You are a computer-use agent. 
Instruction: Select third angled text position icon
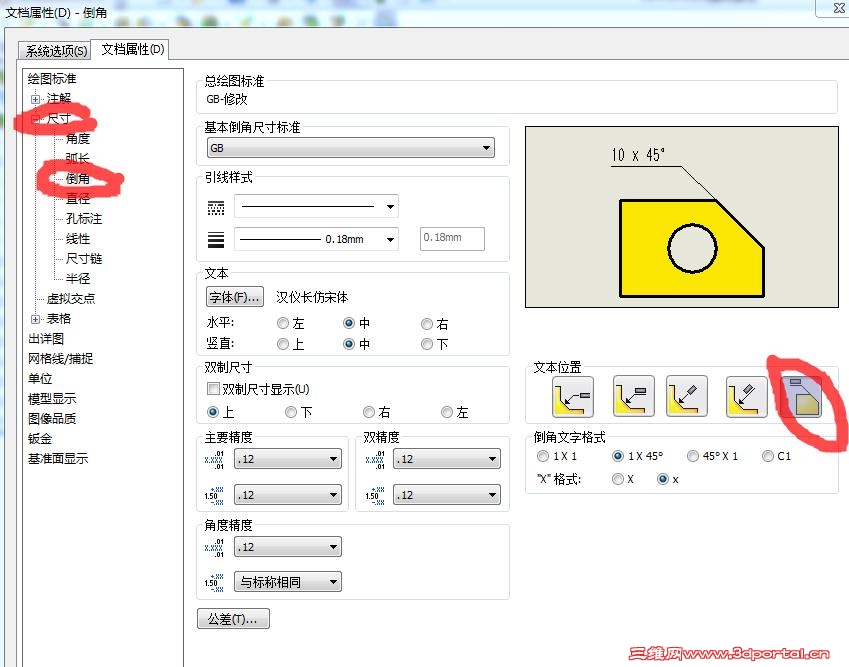point(687,396)
